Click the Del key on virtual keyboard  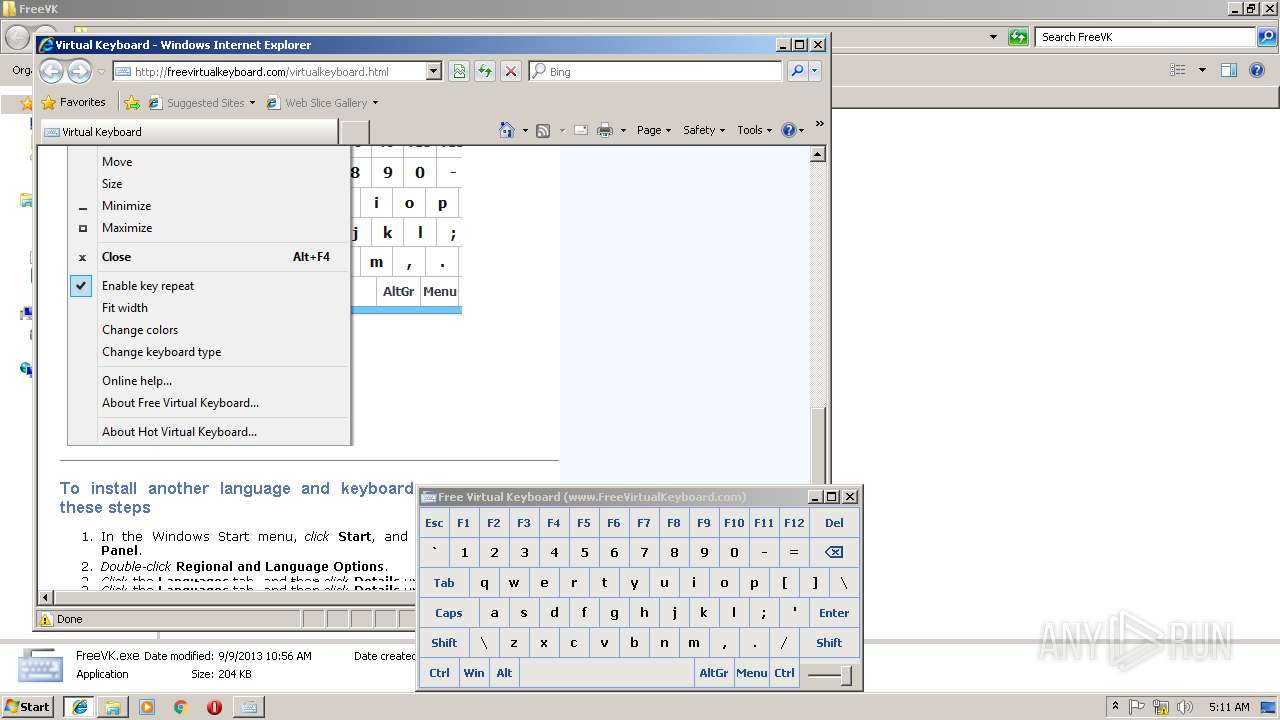pyautogui.click(x=834, y=523)
